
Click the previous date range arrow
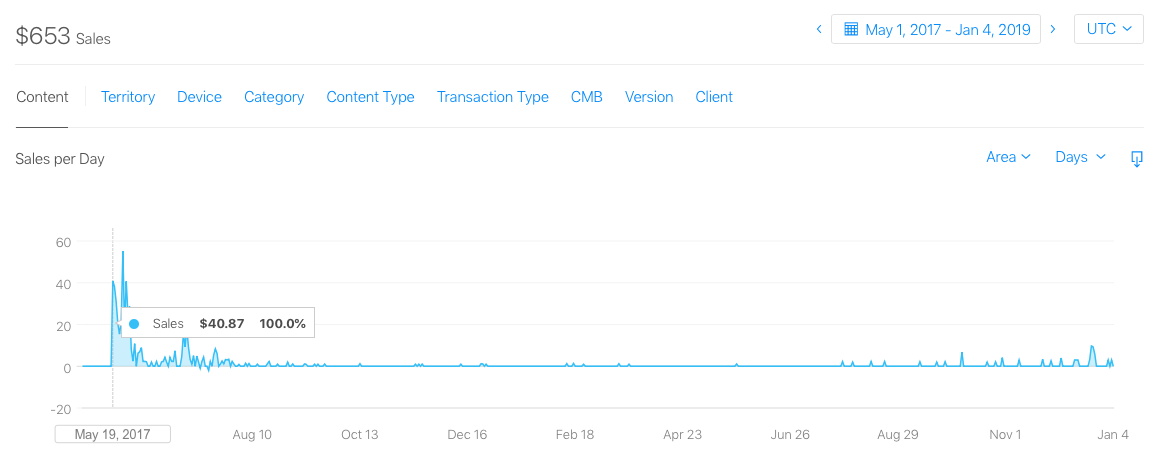click(819, 29)
